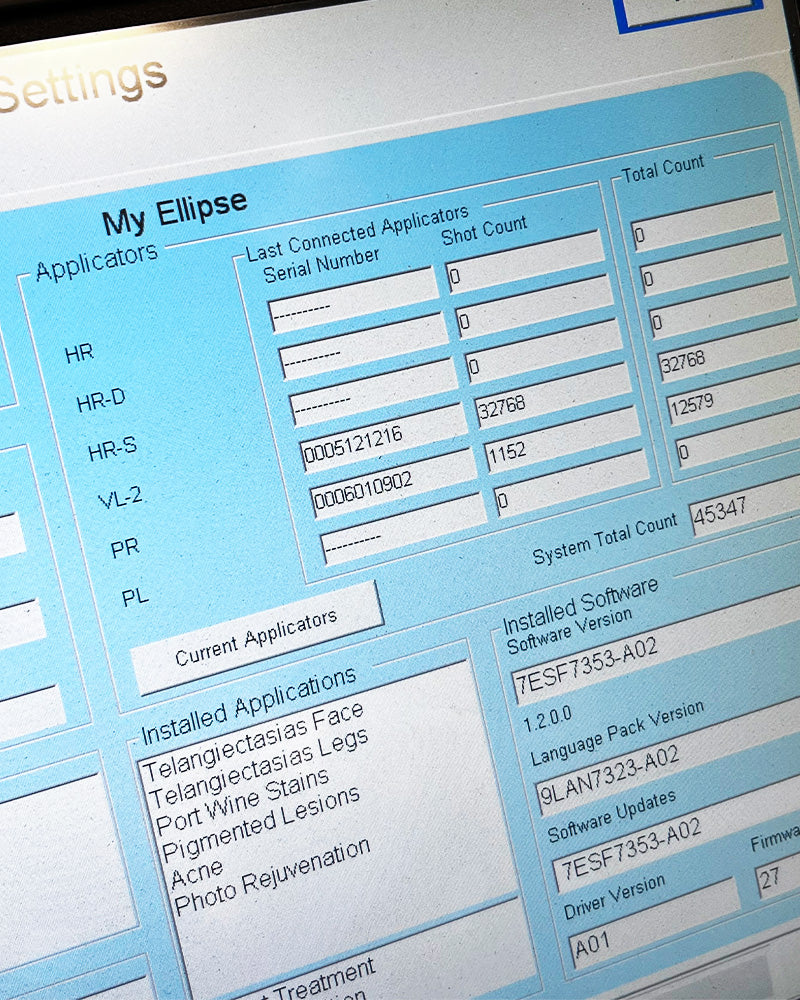The image size is (800, 1000).
Task: Click the version number 1.2.0.0
Action: click(547, 719)
